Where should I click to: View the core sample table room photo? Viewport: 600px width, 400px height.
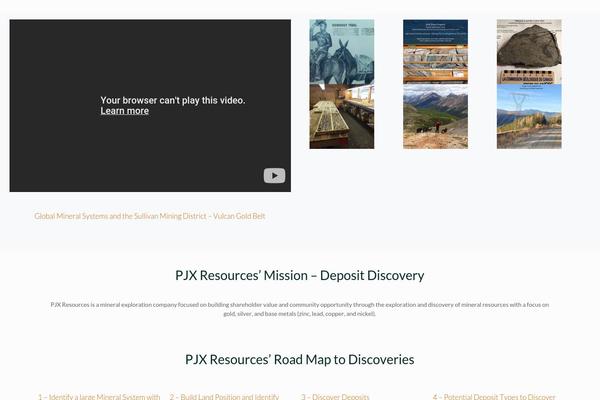pos(342,116)
